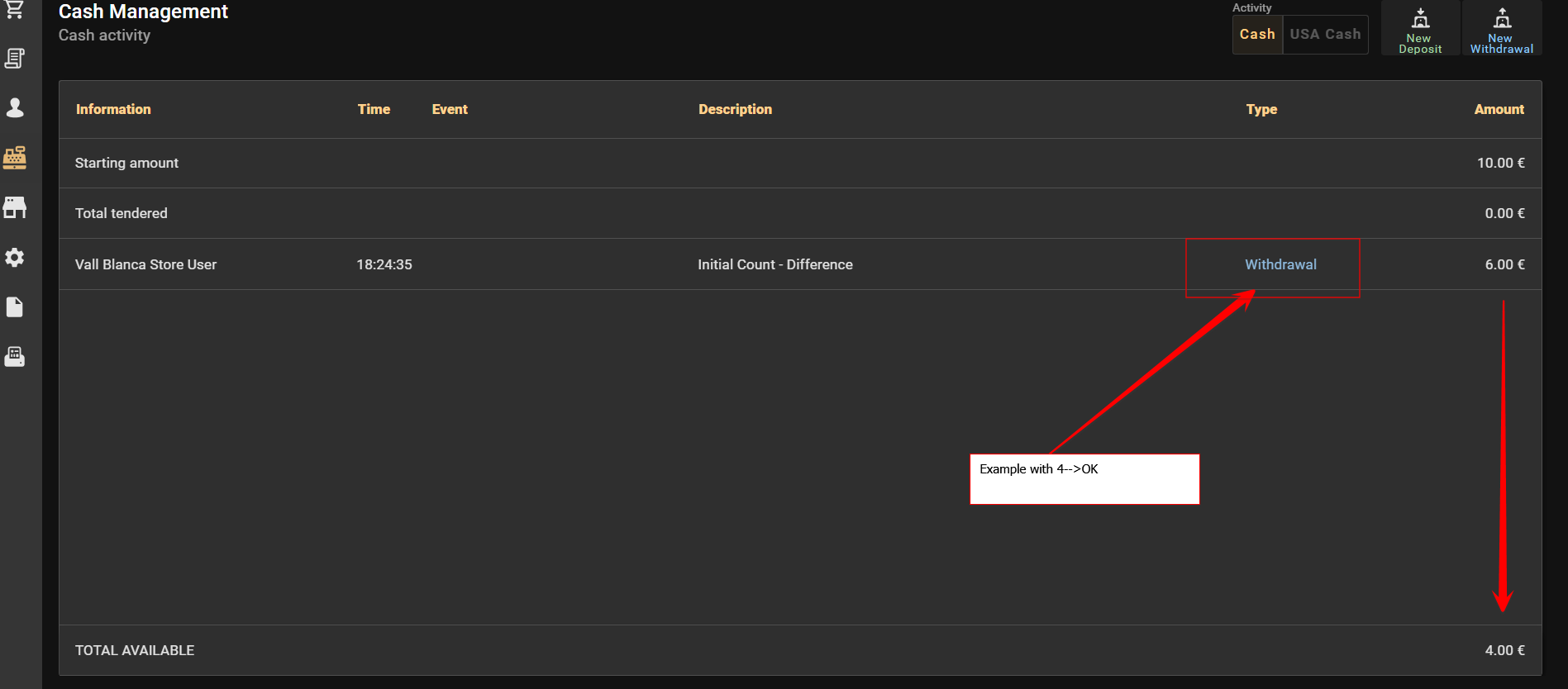Open the user profile sidebar icon
Image resolution: width=1568 pixels, height=689 pixels.
15,107
